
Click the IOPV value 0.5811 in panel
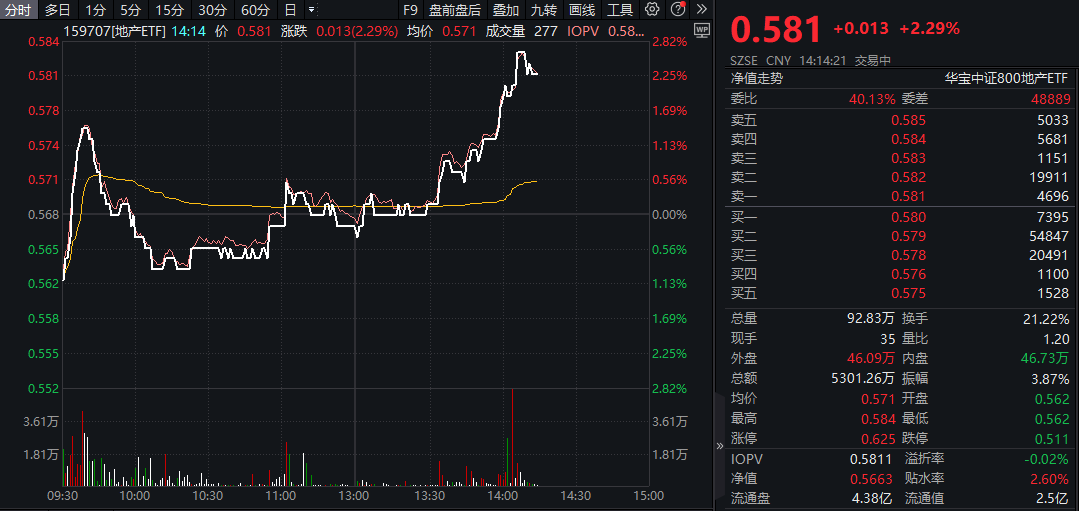point(871,459)
